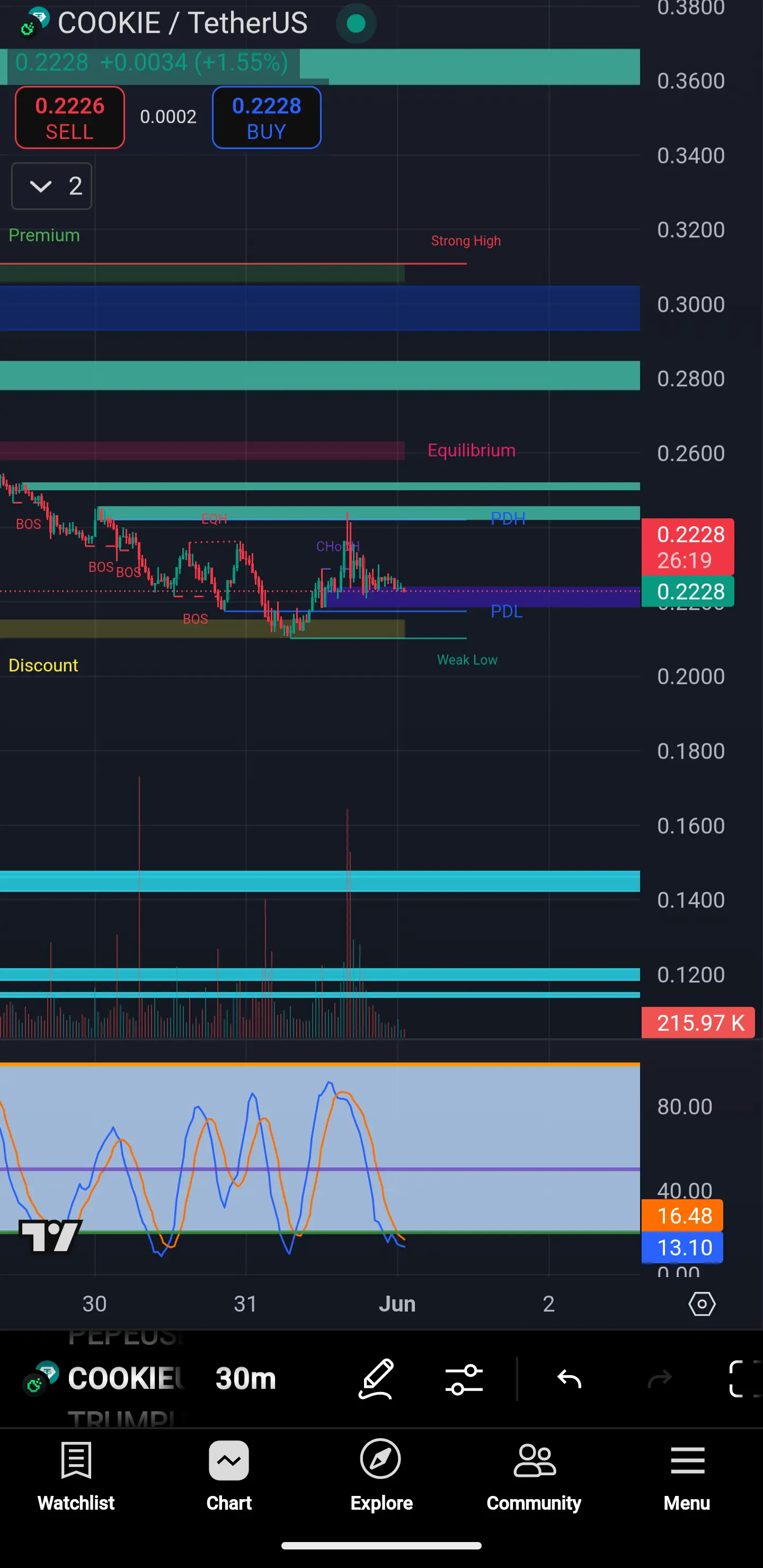The height and width of the screenshot is (1568, 763).
Task: Tap the 0.2226 SELL button
Action: [x=70, y=118]
